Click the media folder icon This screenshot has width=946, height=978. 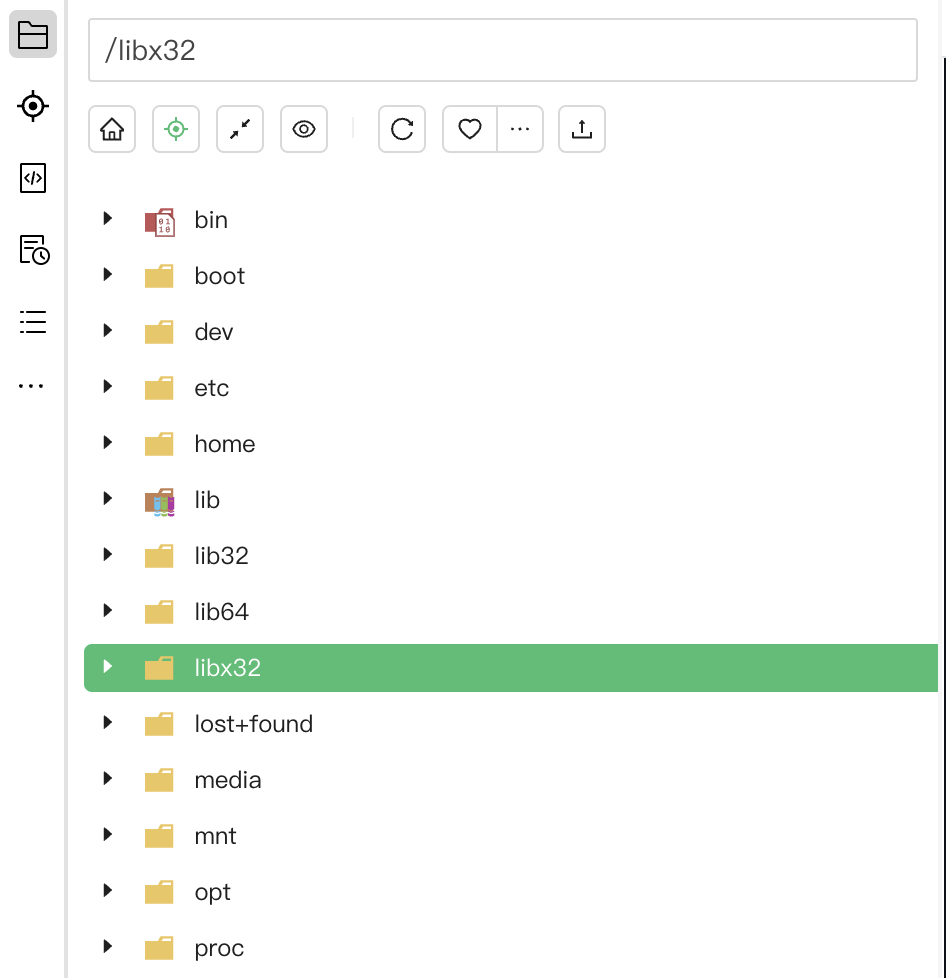pyautogui.click(x=159, y=780)
